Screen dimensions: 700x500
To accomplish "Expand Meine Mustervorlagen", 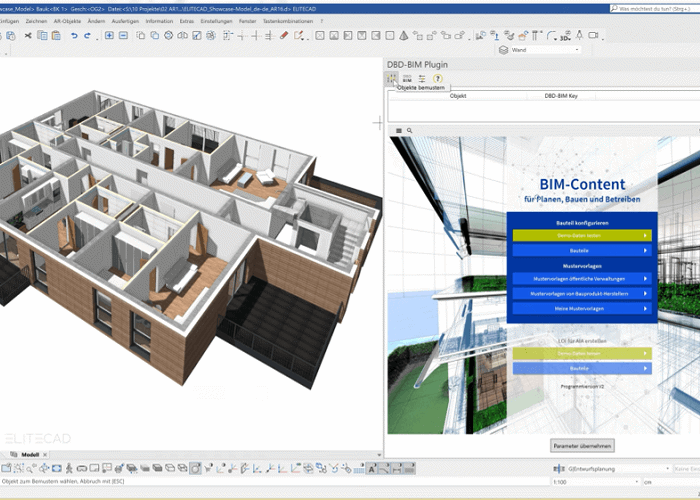I will (x=582, y=308).
